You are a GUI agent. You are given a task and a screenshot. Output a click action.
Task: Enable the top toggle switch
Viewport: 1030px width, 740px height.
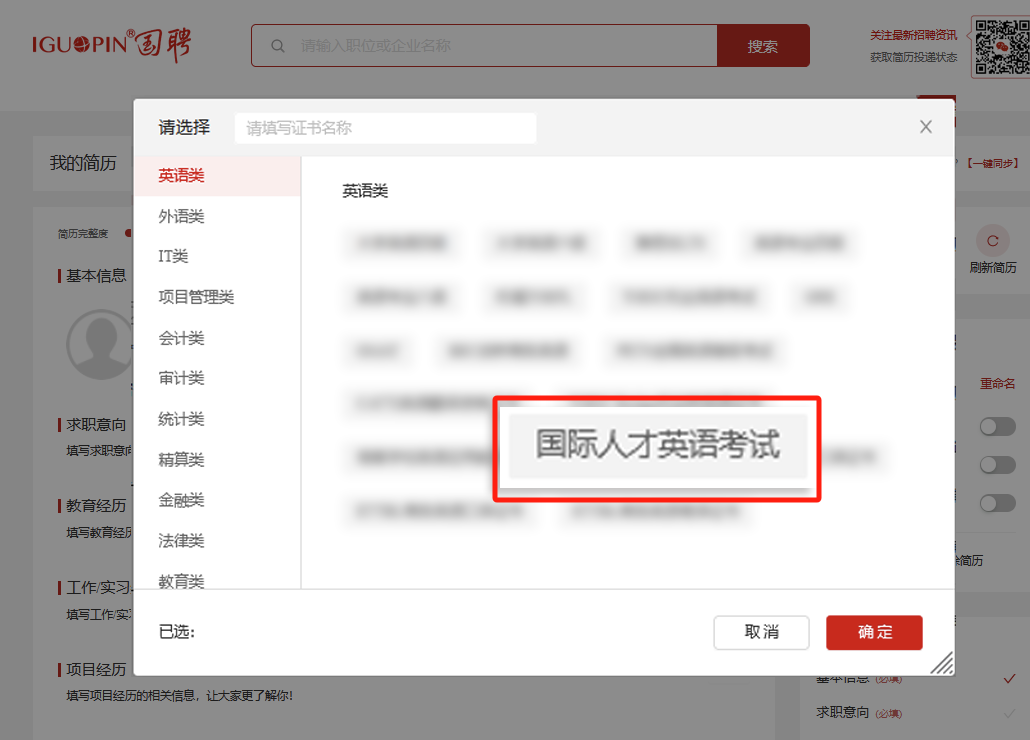[x=996, y=426]
